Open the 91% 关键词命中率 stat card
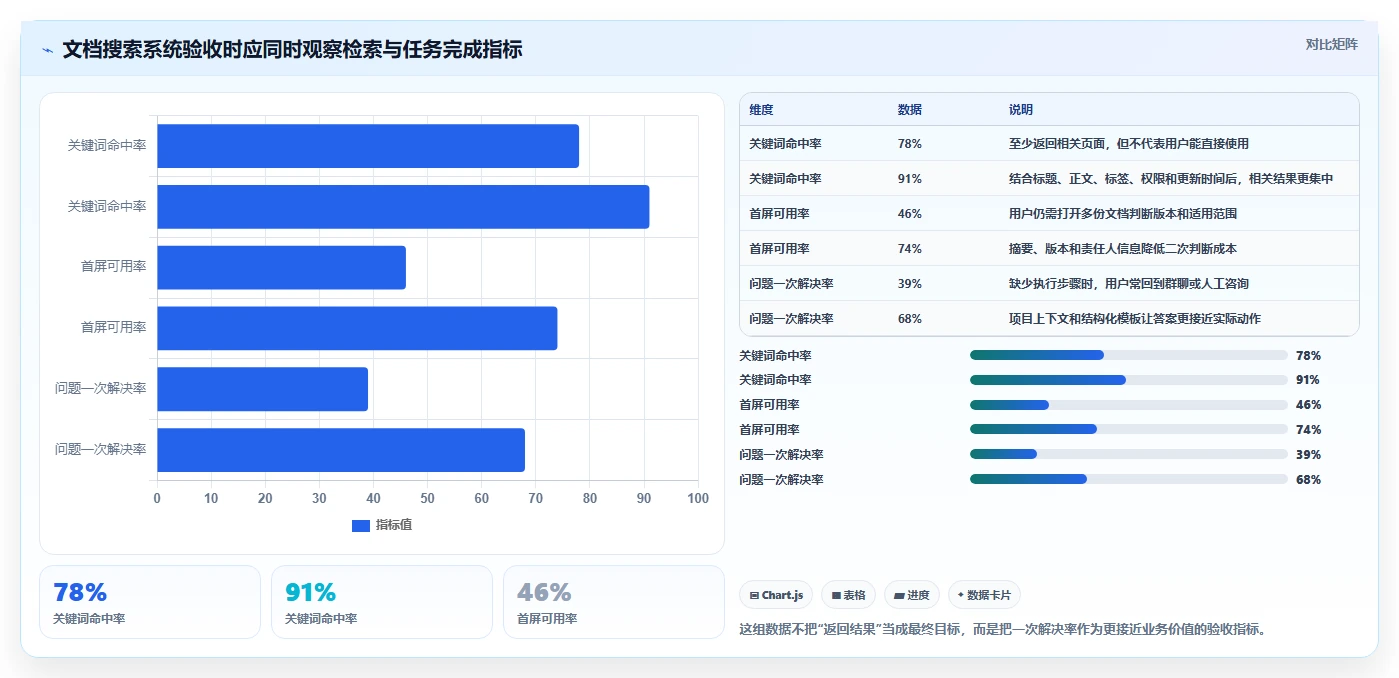The image size is (1399, 678). [382, 602]
